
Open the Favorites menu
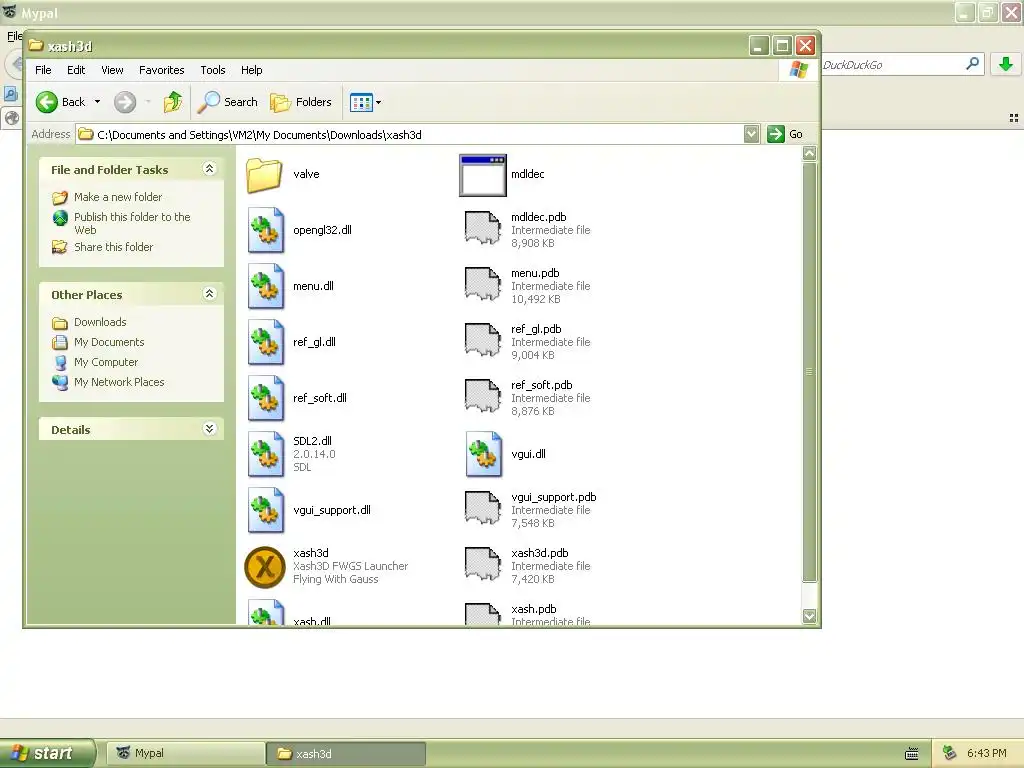pos(161,70)
